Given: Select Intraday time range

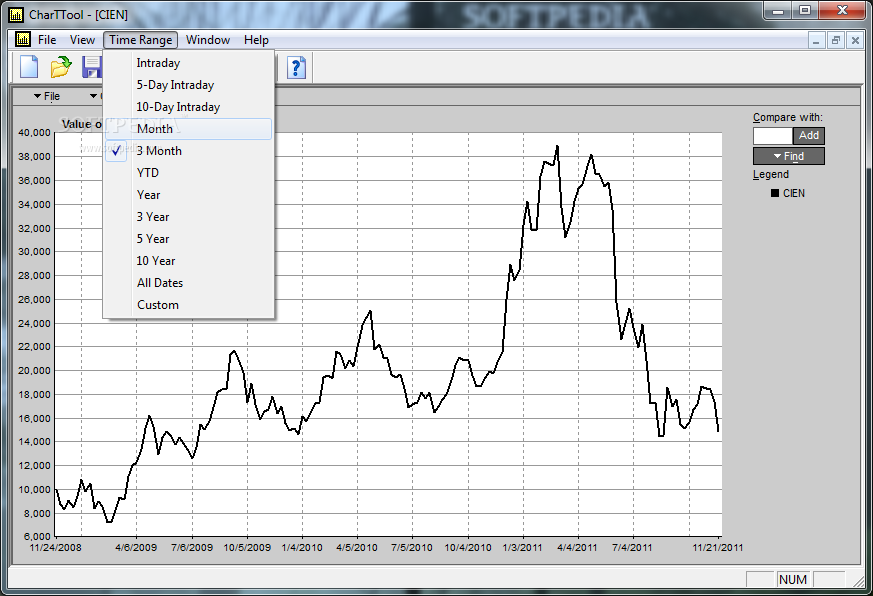Looking at the screenshot, I should click(189, 63).
